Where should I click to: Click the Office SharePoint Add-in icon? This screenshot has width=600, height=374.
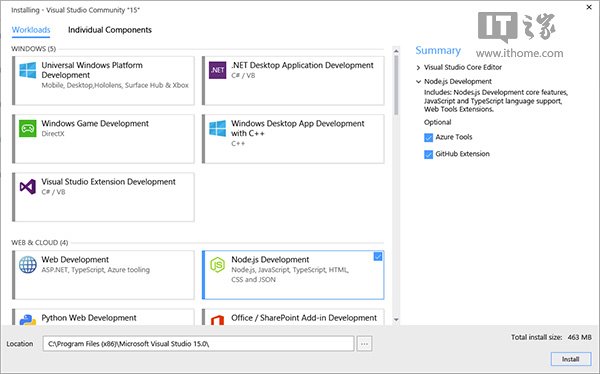coord(217,320)
